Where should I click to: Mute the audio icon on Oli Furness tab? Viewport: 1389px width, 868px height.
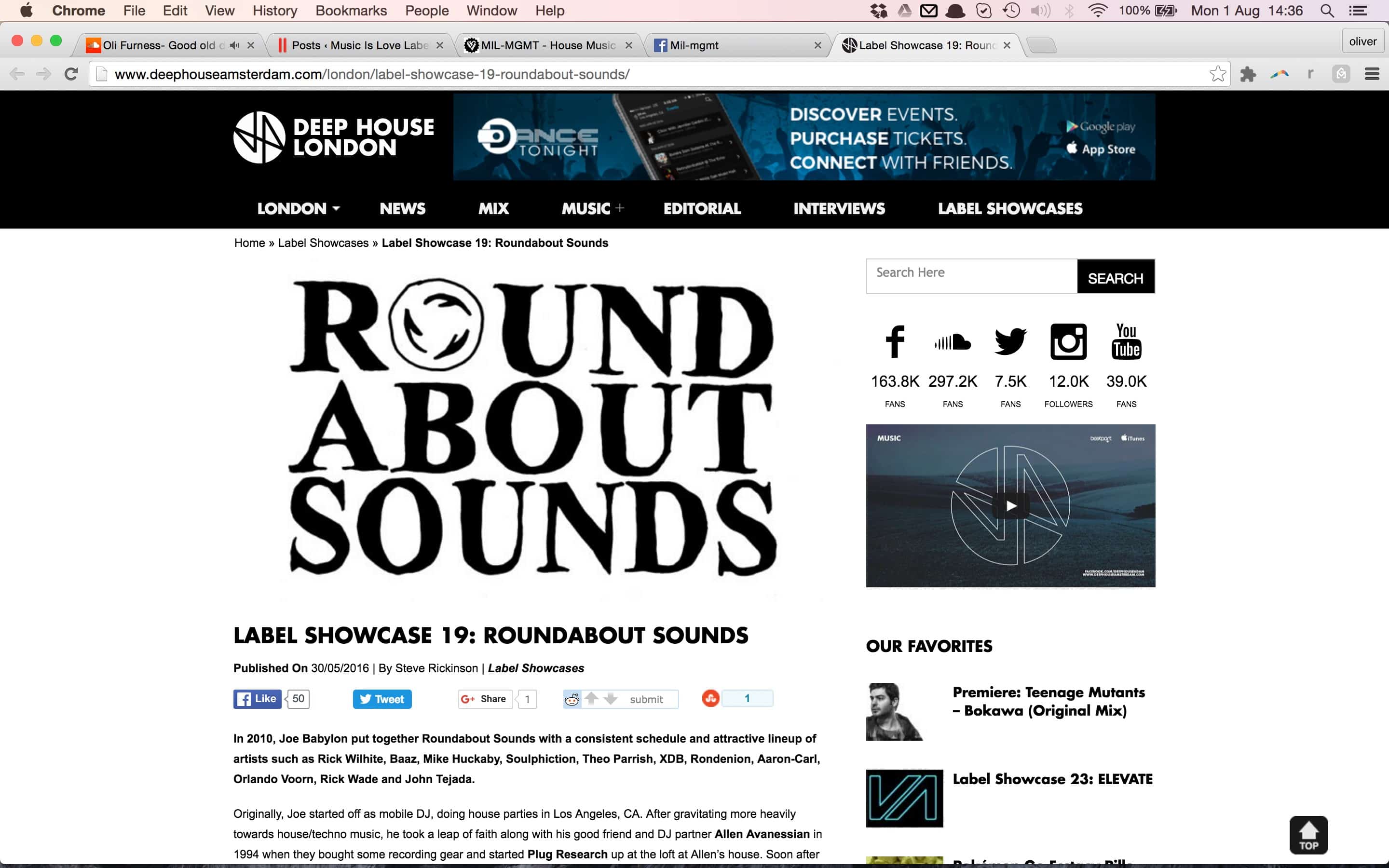pyautogui.click(x=234, y=45)
